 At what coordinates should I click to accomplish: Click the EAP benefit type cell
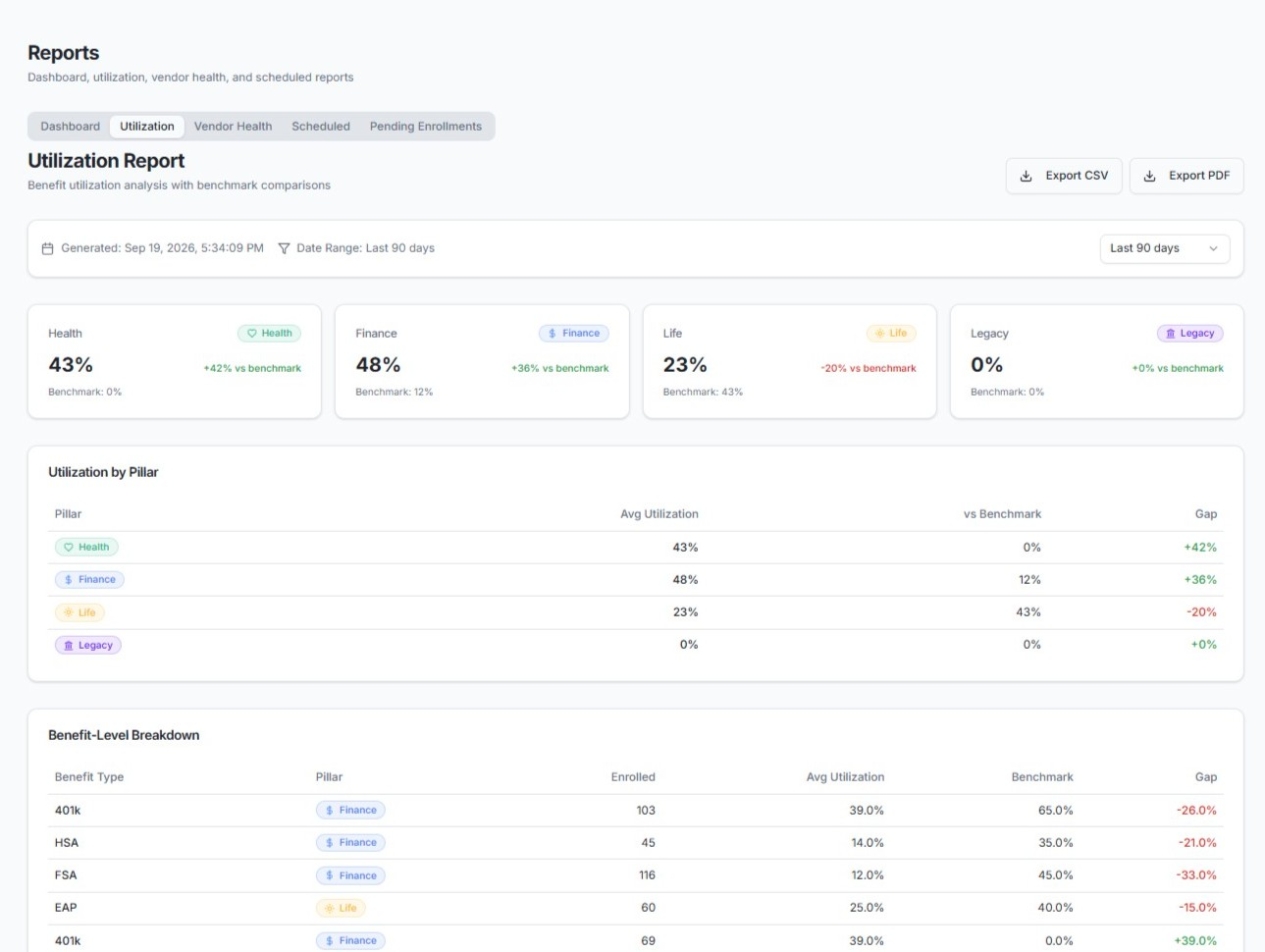[x=66, y=908]
